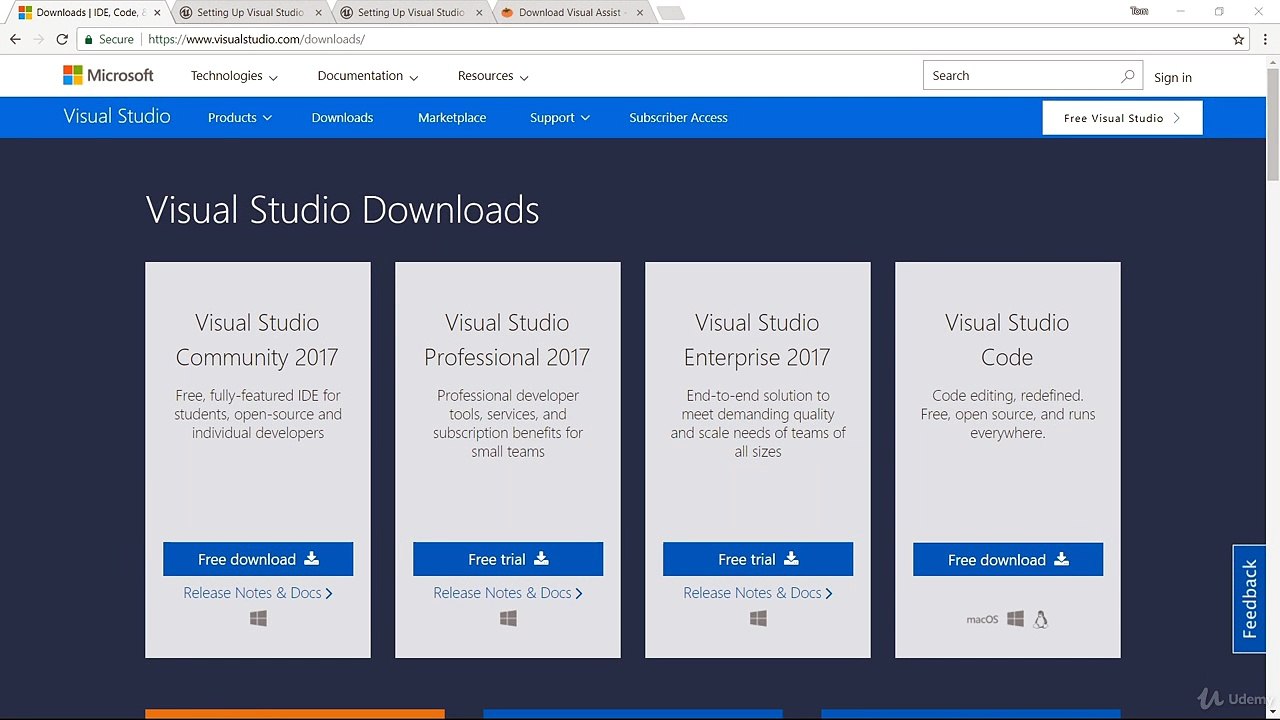Image resolution: width=1280 pixels, height=720 pixels.
Task: Switch to second Setting Up Visual Studio tab
Action: [409, 13]
